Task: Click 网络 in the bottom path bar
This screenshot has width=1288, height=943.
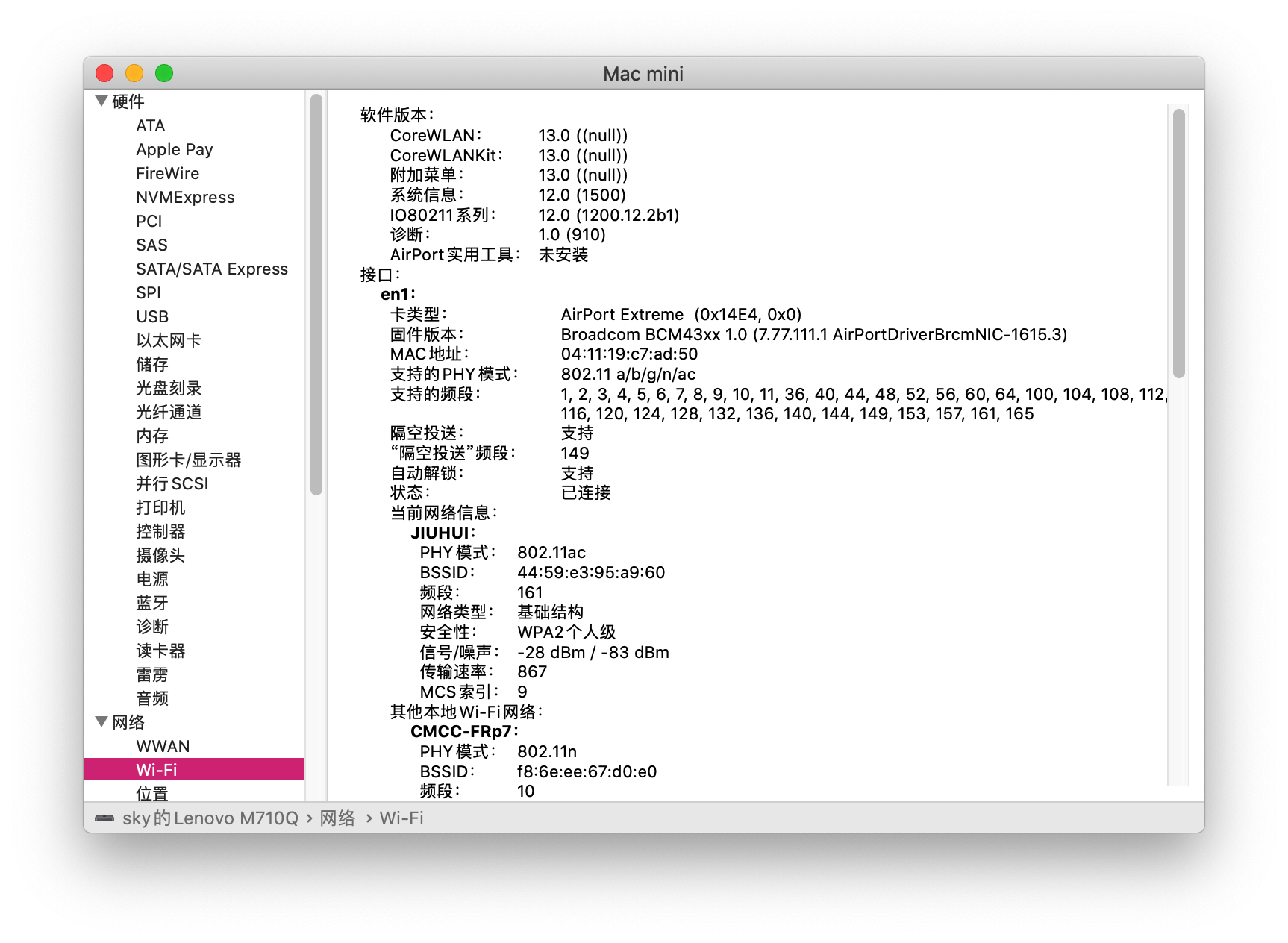Action: click(337, 818)
